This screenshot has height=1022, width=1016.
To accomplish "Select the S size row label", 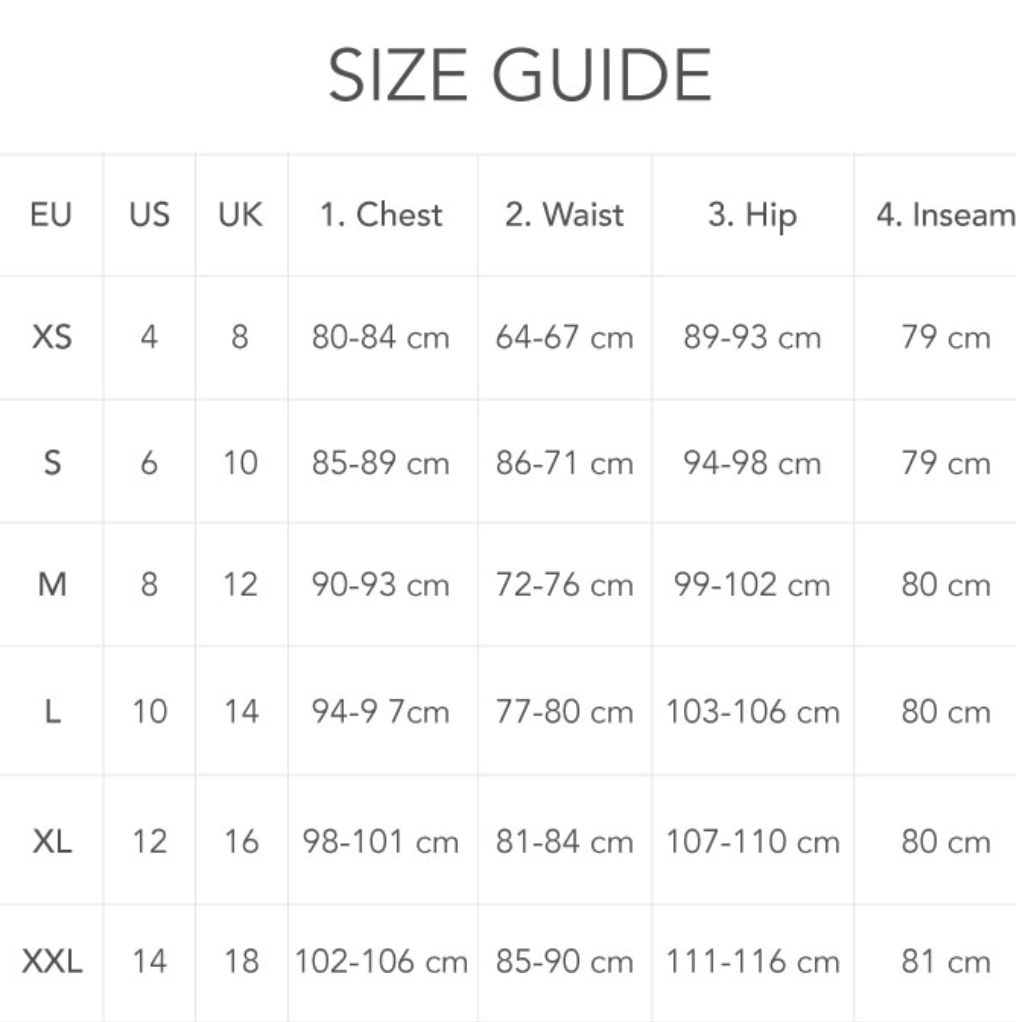I will [x=52, y=463].
